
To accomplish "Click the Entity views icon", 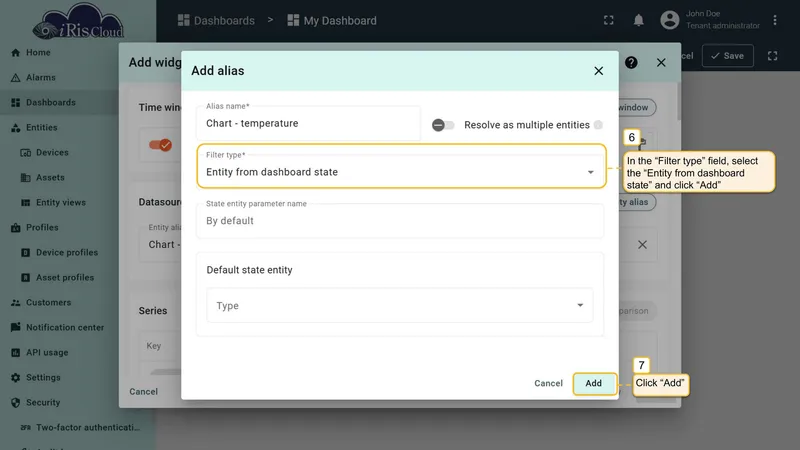I will tap(26, 203).
